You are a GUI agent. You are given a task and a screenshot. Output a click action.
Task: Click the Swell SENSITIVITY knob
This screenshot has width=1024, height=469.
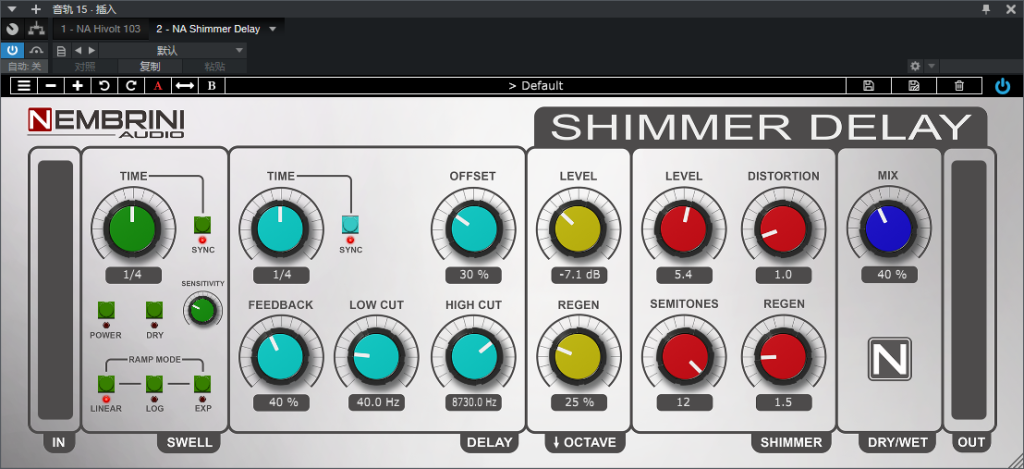coord(202,310)
